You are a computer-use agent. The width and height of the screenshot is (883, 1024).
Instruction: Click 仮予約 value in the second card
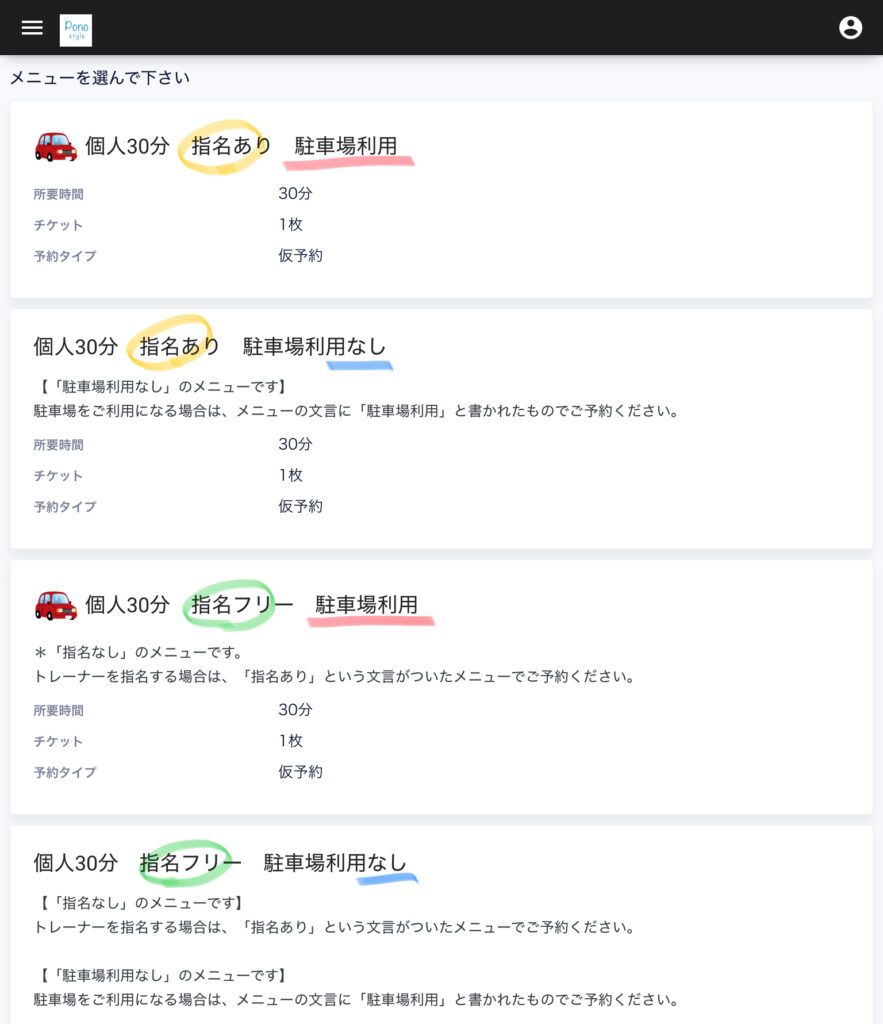(300, 506)
